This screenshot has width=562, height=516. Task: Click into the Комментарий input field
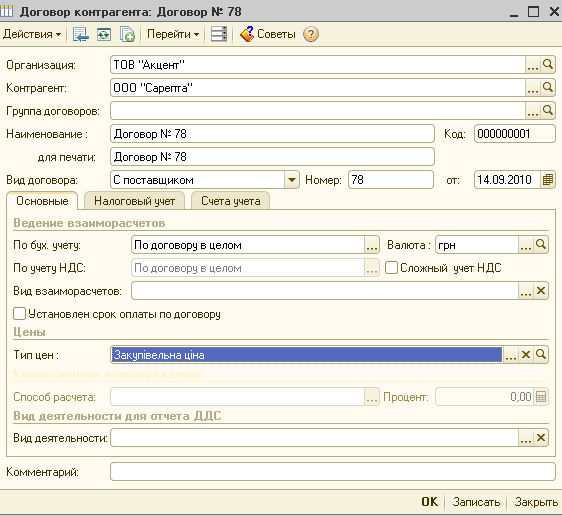pyautogui.click(x=333, y=472)
